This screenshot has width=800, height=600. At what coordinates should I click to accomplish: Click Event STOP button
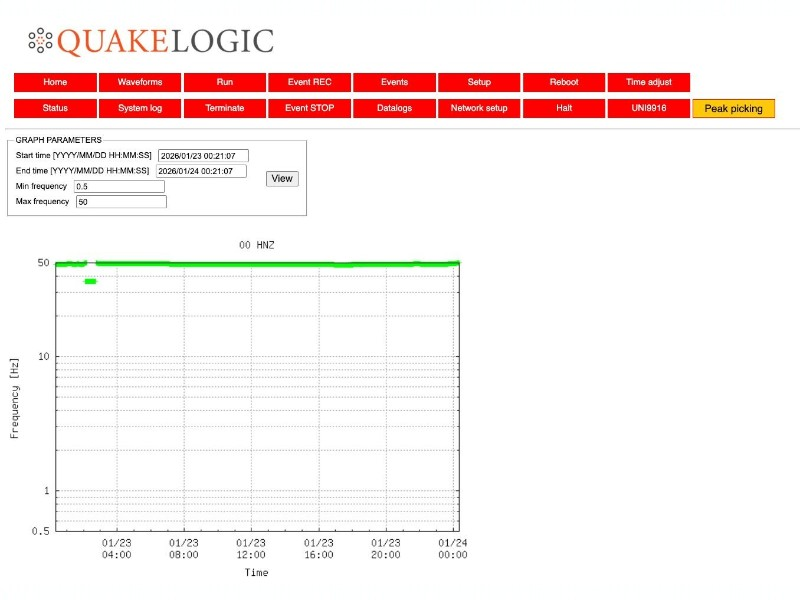[x=309, y=108]
